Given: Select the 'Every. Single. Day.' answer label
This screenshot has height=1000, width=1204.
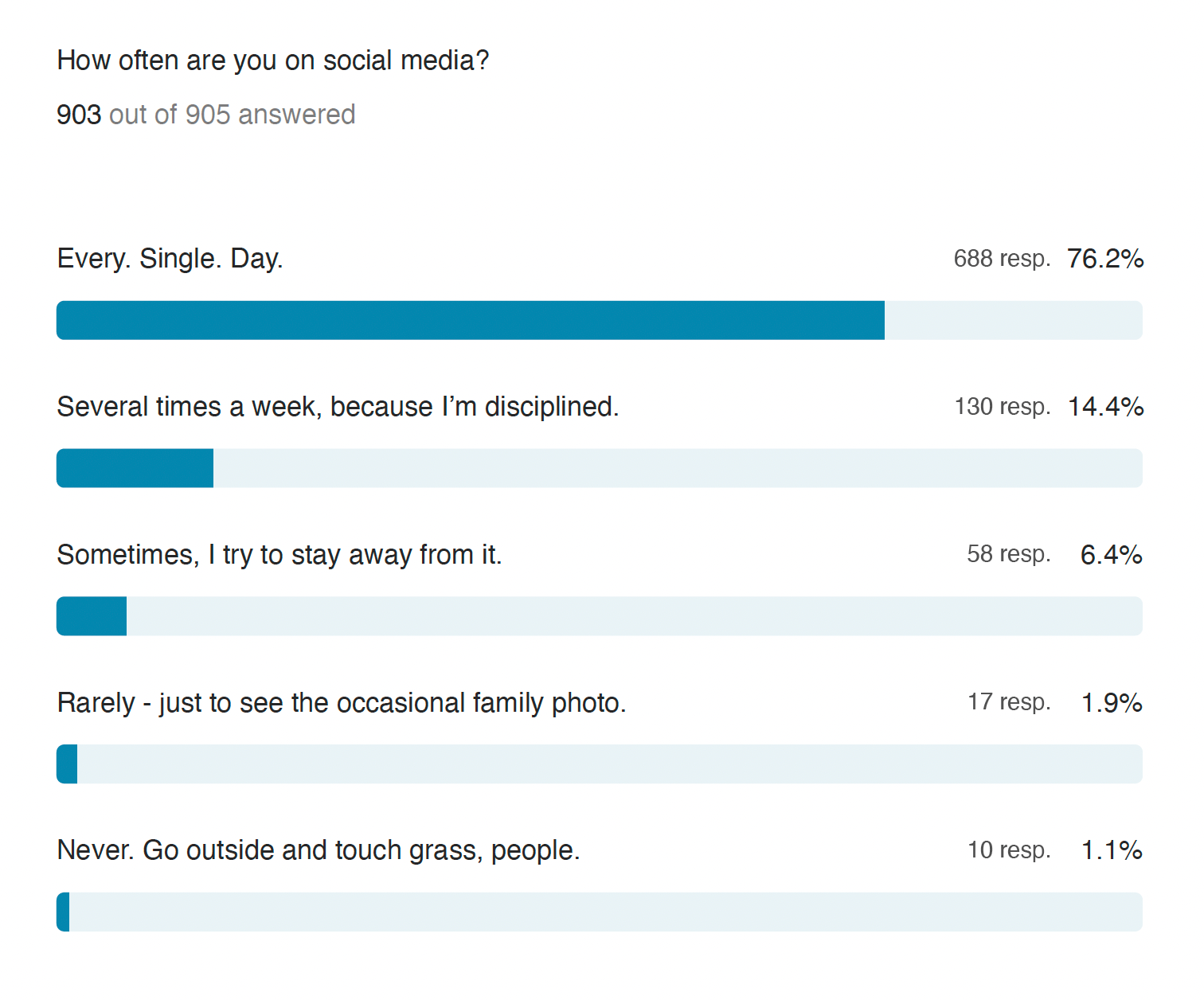Looking at the screenshot, I should click(x=170, y=260).
